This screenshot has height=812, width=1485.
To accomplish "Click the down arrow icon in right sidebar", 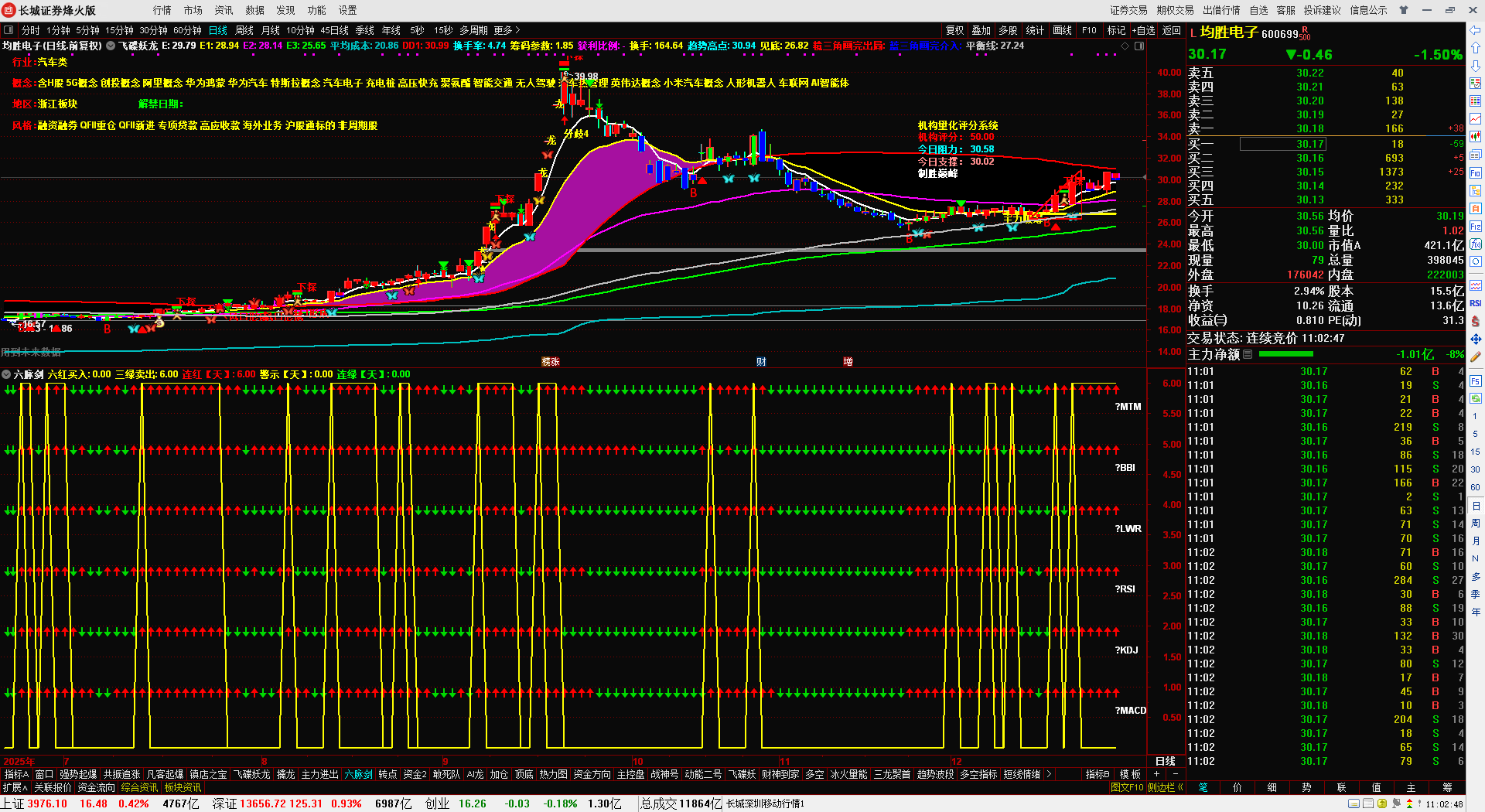I will point(1476,65).
